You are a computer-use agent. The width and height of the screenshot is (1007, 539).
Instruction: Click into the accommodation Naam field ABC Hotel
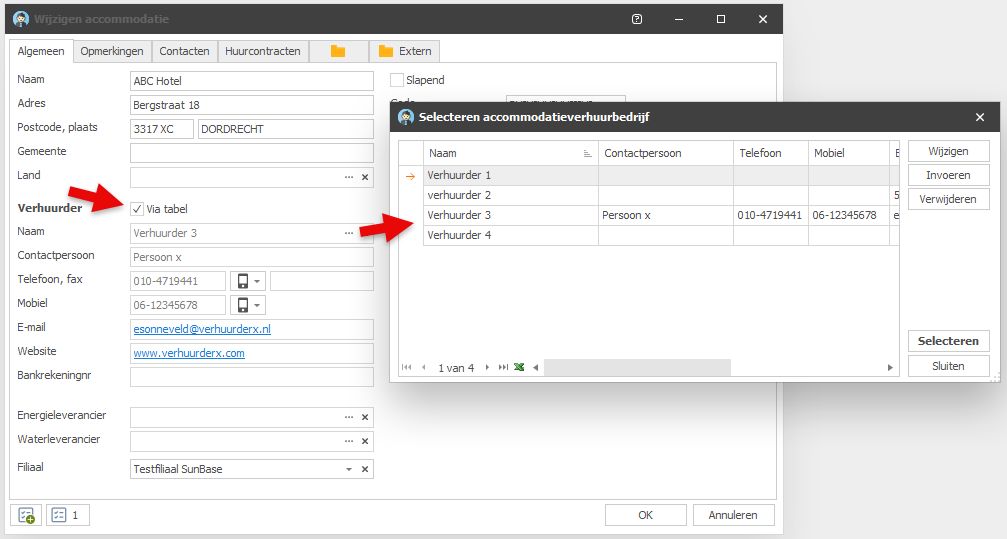point(252,81)
